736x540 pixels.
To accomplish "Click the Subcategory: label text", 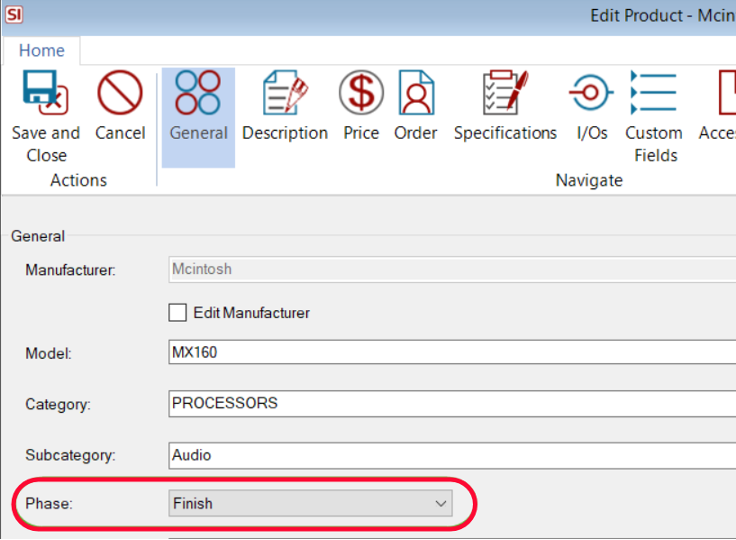I will [x=70, y=455].
